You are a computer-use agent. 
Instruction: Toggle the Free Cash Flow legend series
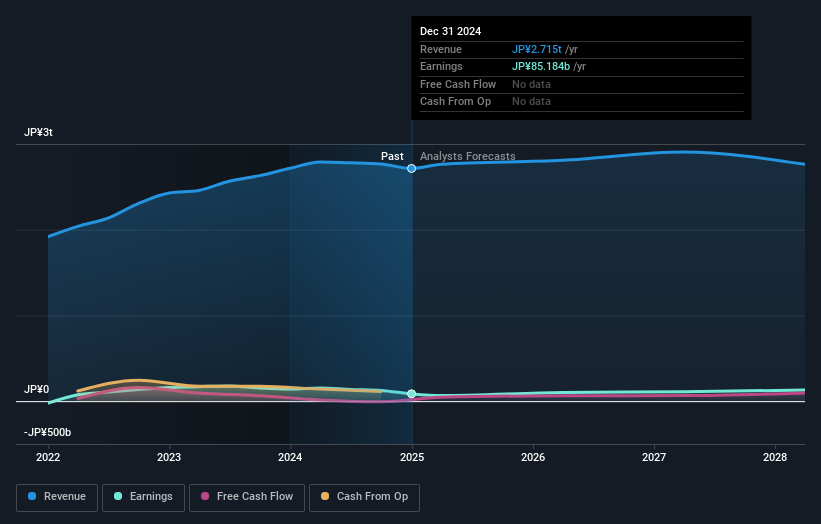click(x=247, y=497)
